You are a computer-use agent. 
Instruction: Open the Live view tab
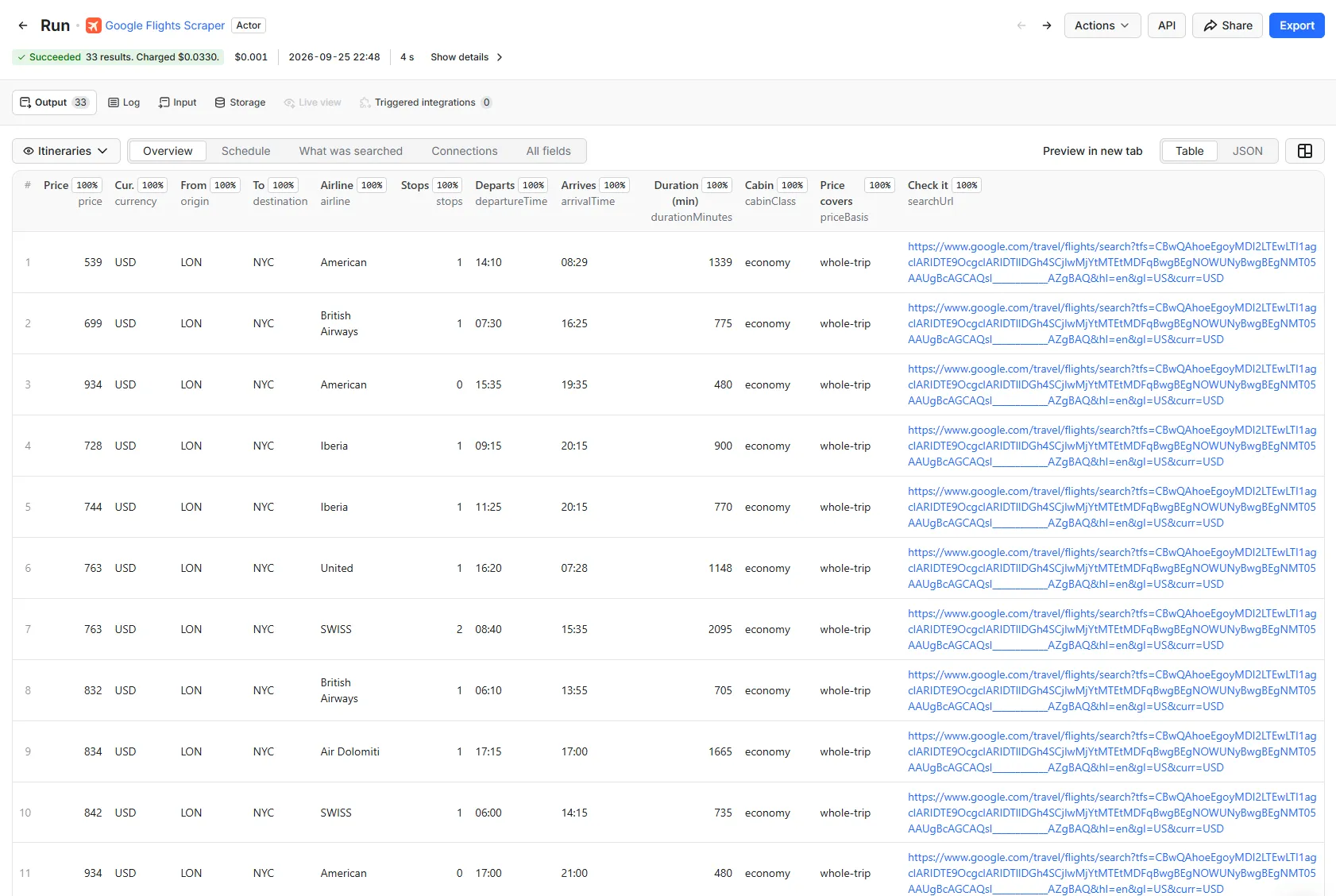(x=312, y=102)
